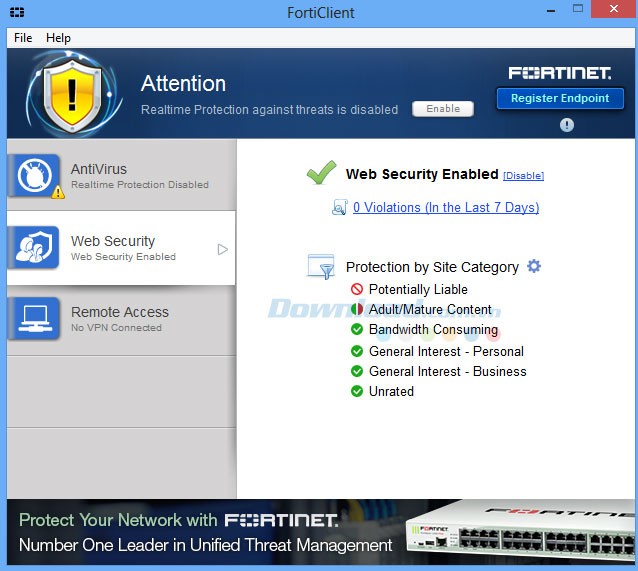Select the AntiVirus tab

coord(121,176)
